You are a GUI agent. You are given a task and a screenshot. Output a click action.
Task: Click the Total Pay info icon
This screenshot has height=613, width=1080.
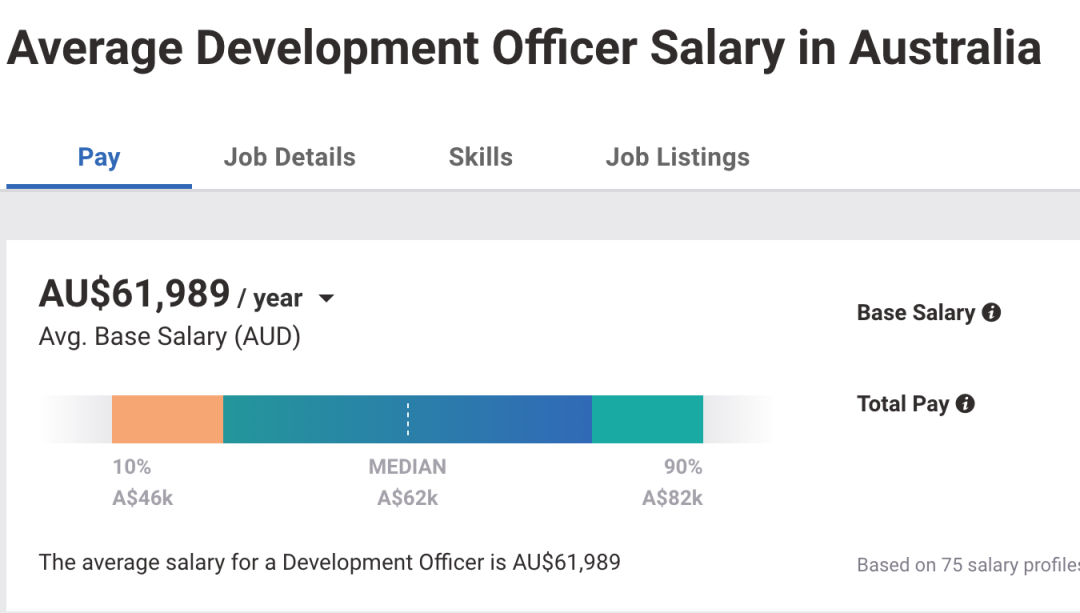pyautogui.click(x=965, y=404)
